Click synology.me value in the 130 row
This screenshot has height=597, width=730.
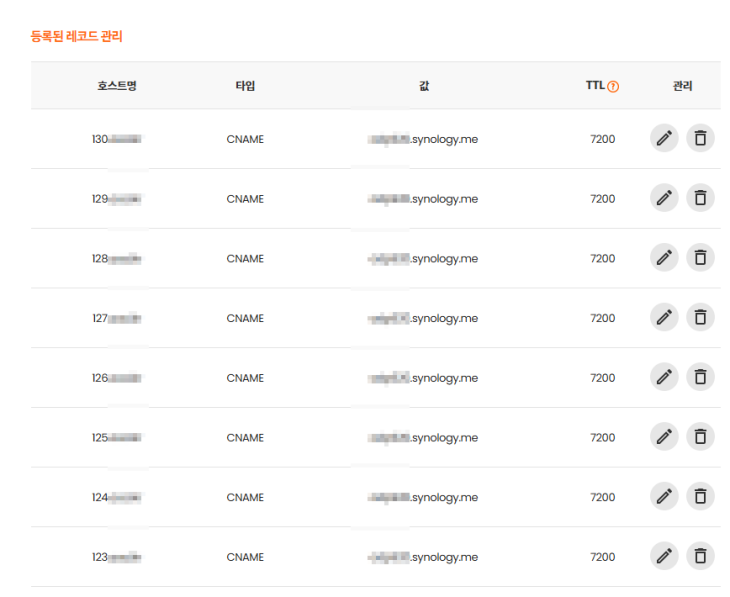click(x=423, y=139)
